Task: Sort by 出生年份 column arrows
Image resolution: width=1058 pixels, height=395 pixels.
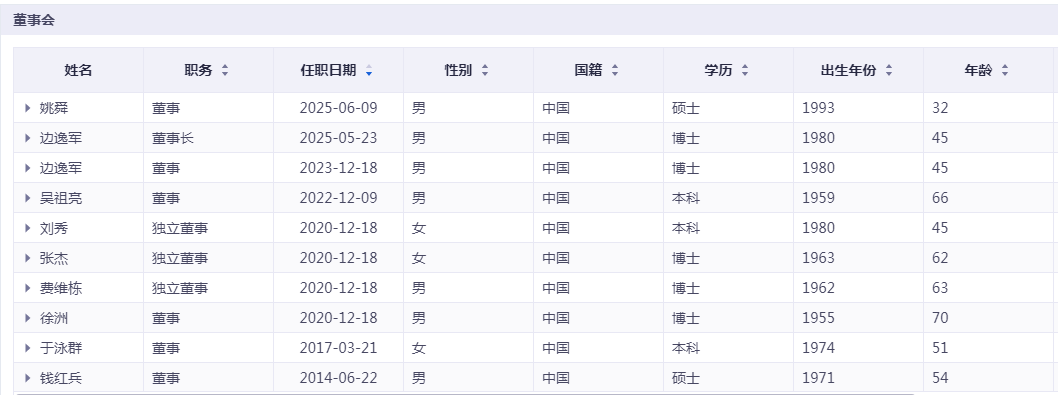Action: click(x=889, y=70)
